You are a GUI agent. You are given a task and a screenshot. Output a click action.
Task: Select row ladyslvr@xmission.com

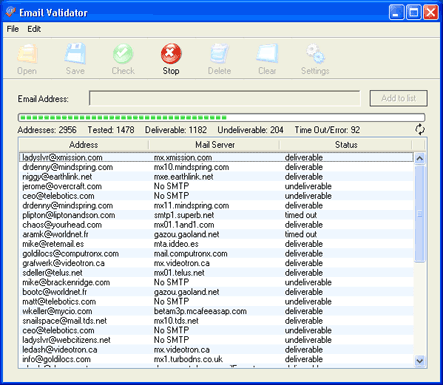[216, 157]
